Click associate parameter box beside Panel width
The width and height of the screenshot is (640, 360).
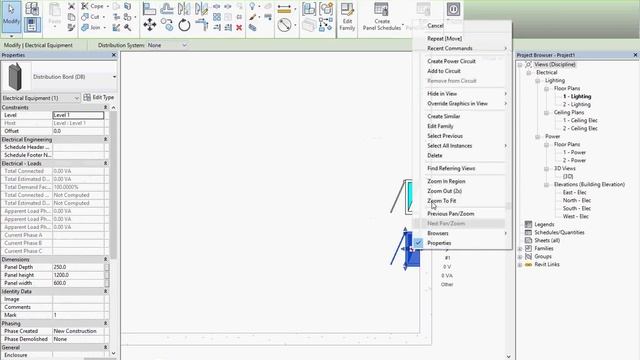coord(107,283)
